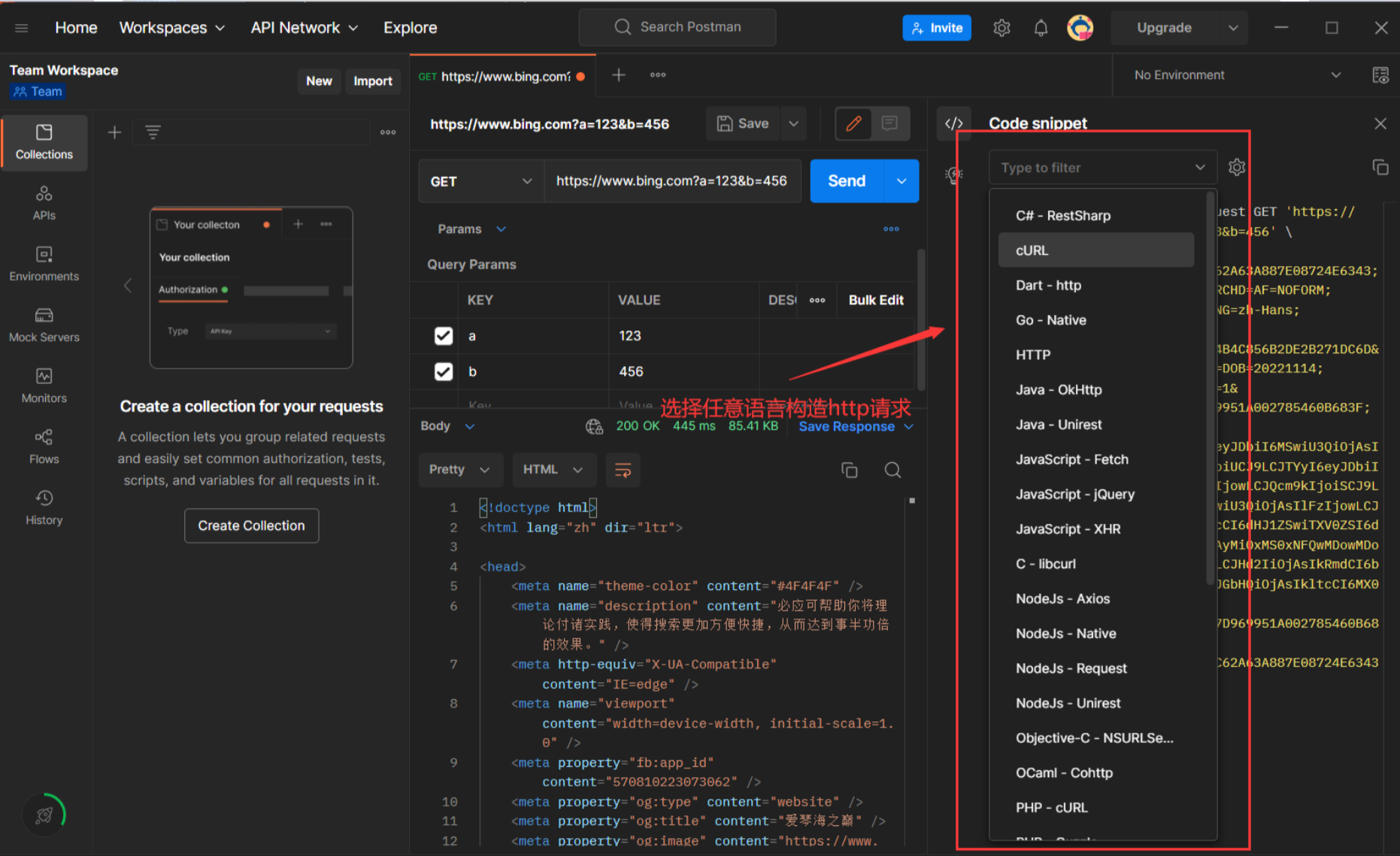1400x856 pixels.
Task: Open the Pretty view format dropdown
Action: pos(459,470)
